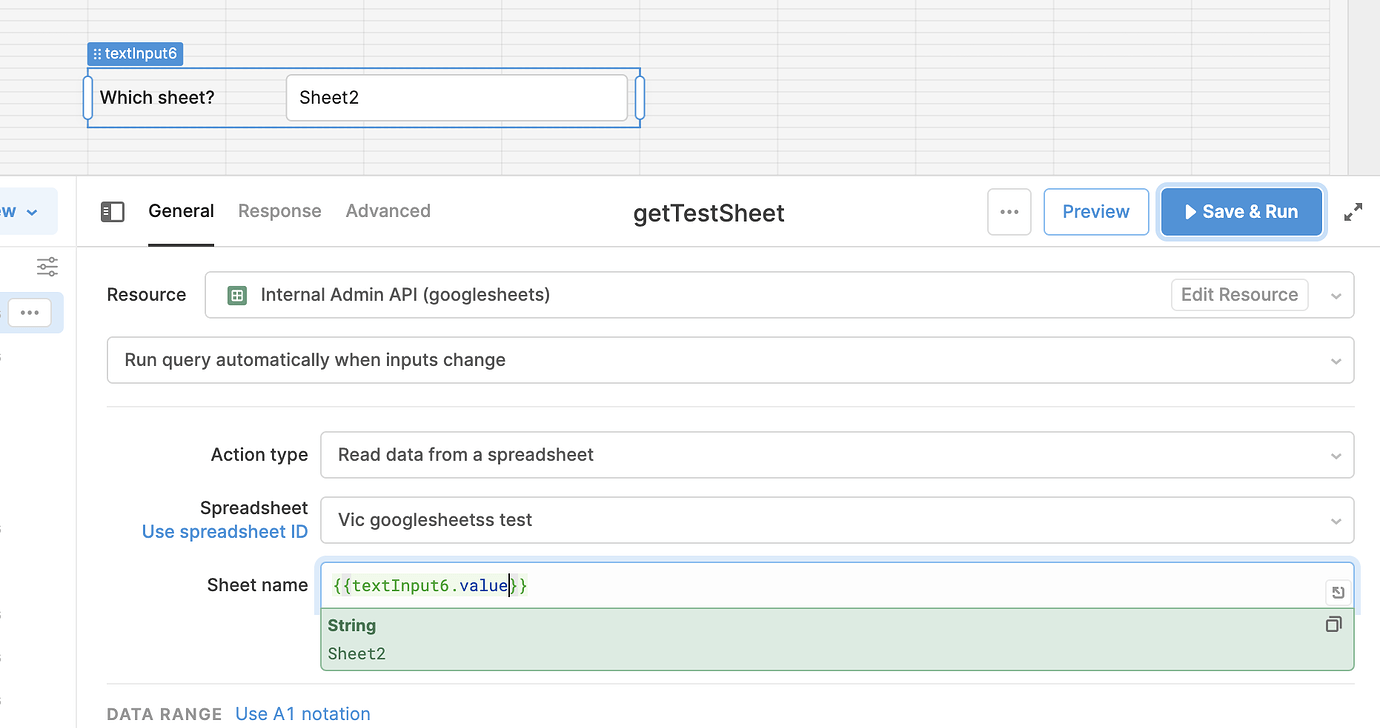Open the Advanced tab

coord(388,211)
